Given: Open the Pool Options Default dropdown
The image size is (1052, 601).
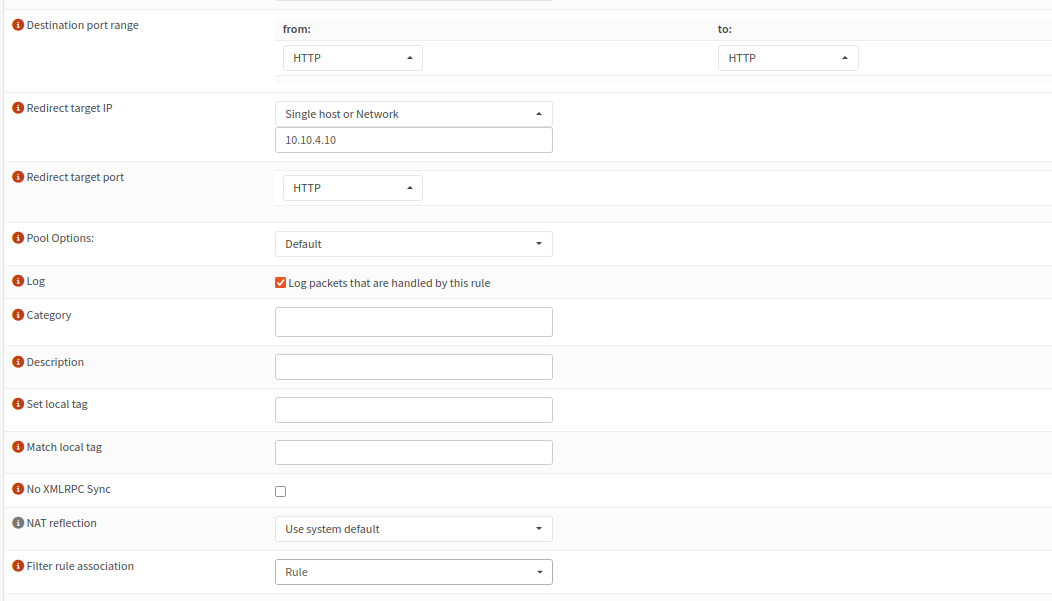Looking at the screenshot, I should (413, 244).
